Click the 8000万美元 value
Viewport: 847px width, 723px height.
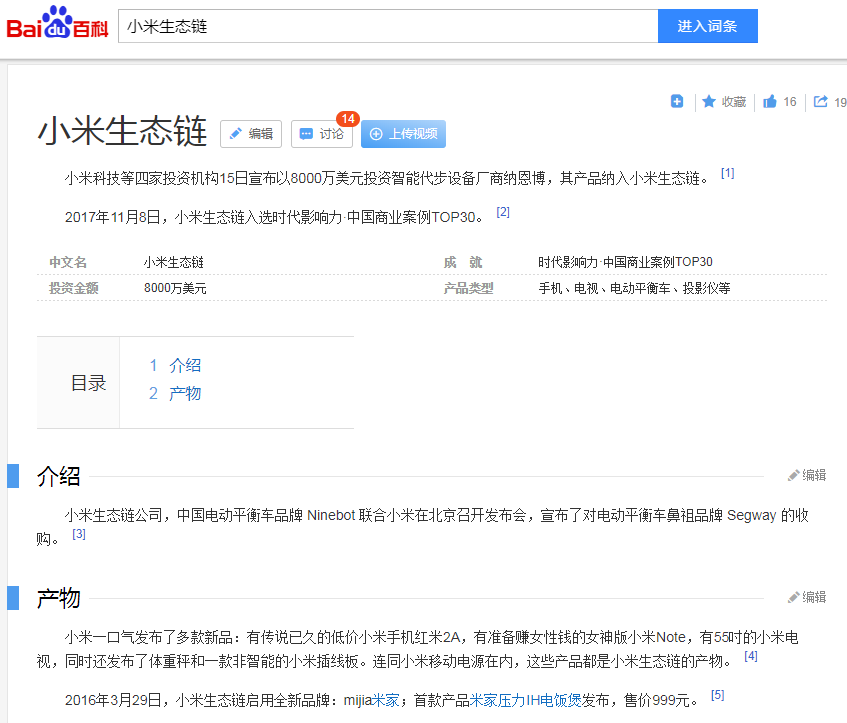(175, 288)
